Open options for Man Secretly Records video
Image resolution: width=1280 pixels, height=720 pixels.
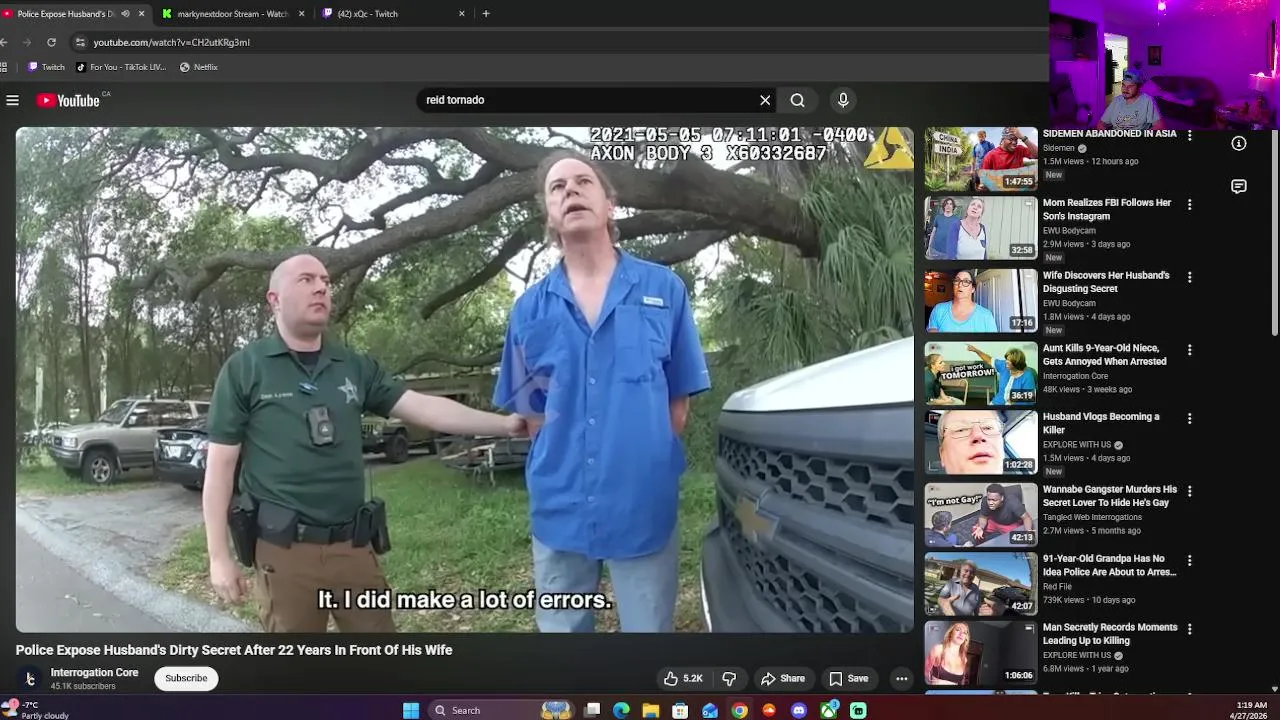point(1189,629)
